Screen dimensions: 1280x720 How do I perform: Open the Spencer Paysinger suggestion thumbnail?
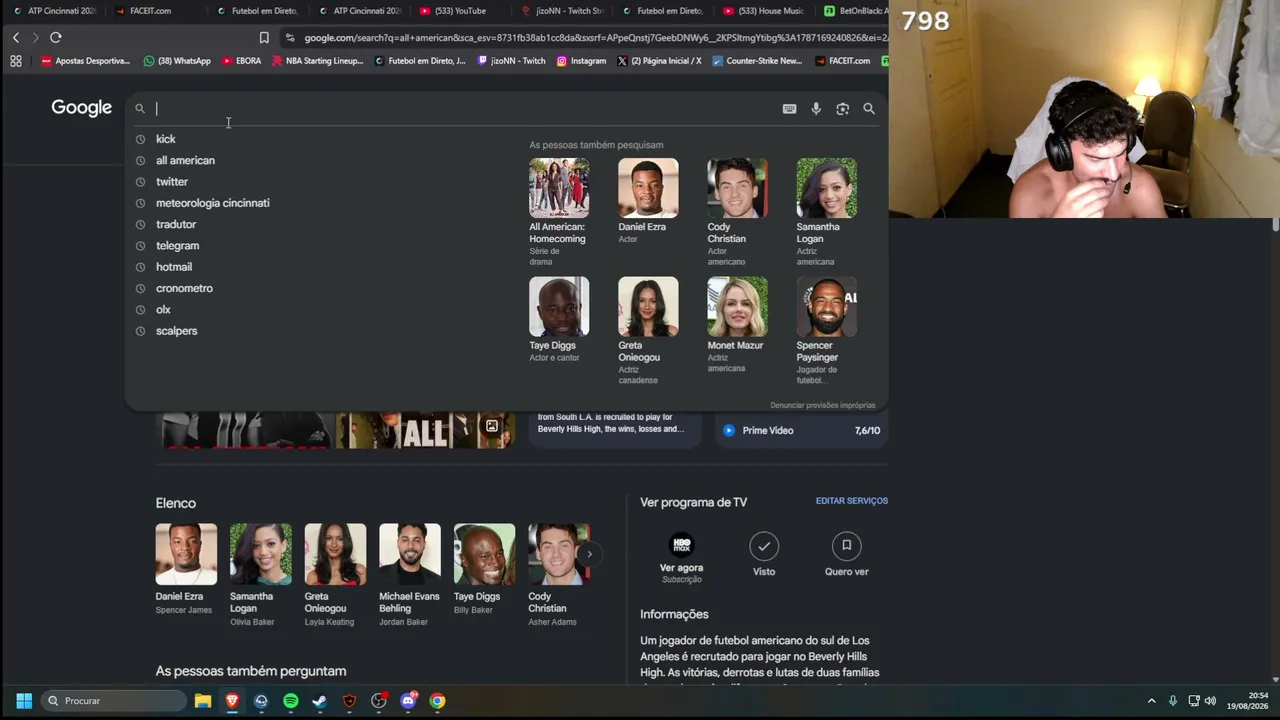826,306
